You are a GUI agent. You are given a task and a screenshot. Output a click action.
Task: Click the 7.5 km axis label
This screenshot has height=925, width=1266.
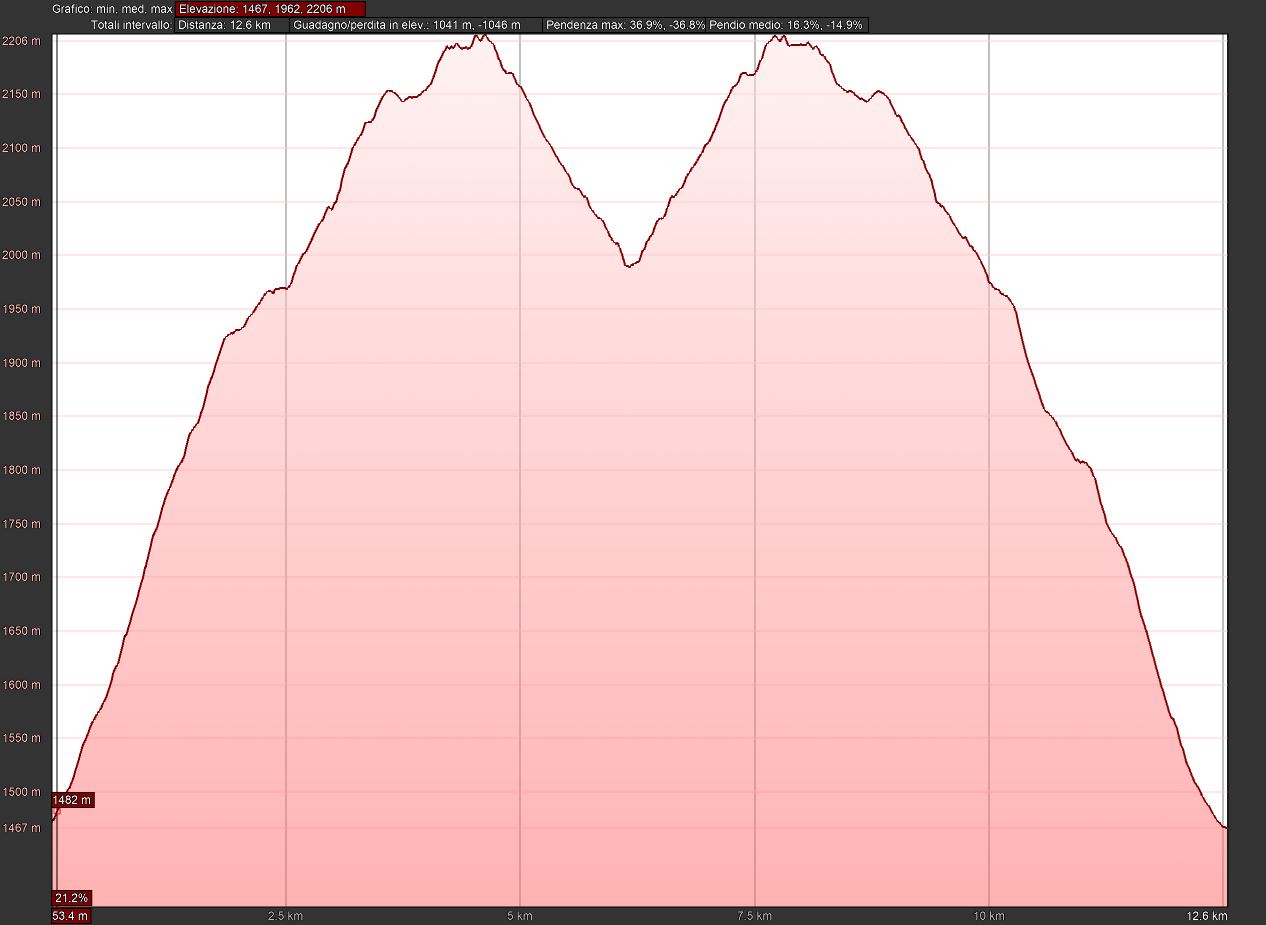[x=754, y=916]
